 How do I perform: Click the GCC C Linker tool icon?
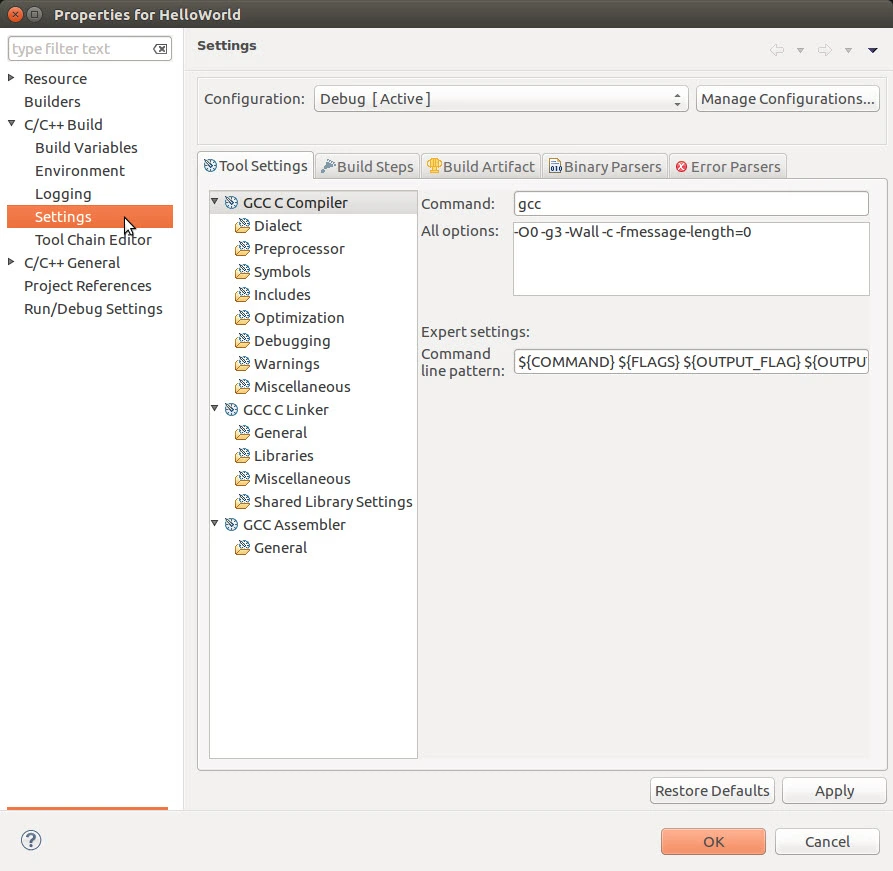(x=231, y=410)
